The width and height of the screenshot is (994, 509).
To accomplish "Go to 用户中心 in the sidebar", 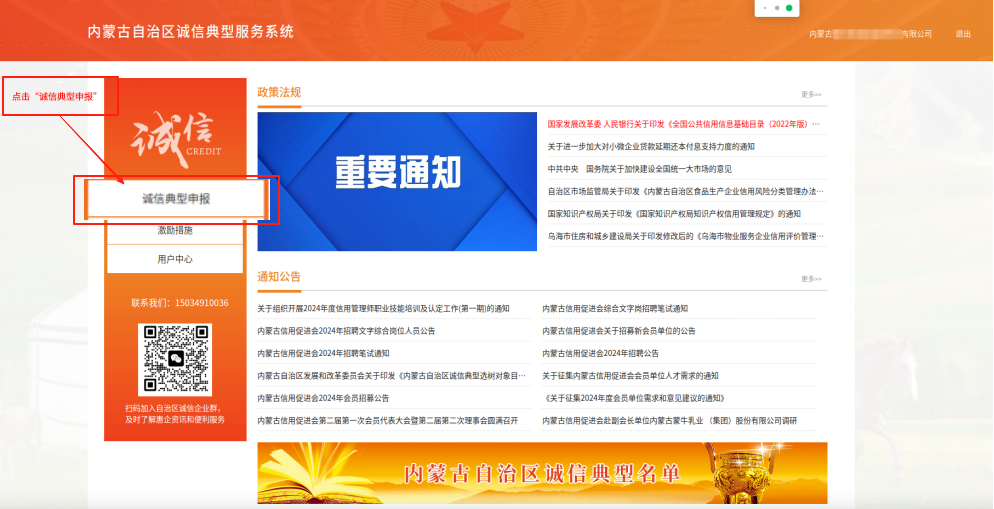I will [175, 259].
